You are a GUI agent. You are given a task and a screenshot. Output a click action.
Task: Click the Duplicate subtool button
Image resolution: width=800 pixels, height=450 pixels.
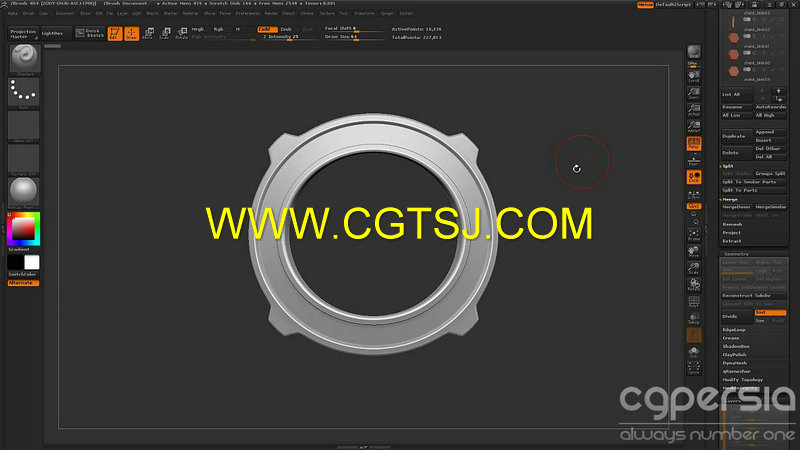(x=736, y=136)
